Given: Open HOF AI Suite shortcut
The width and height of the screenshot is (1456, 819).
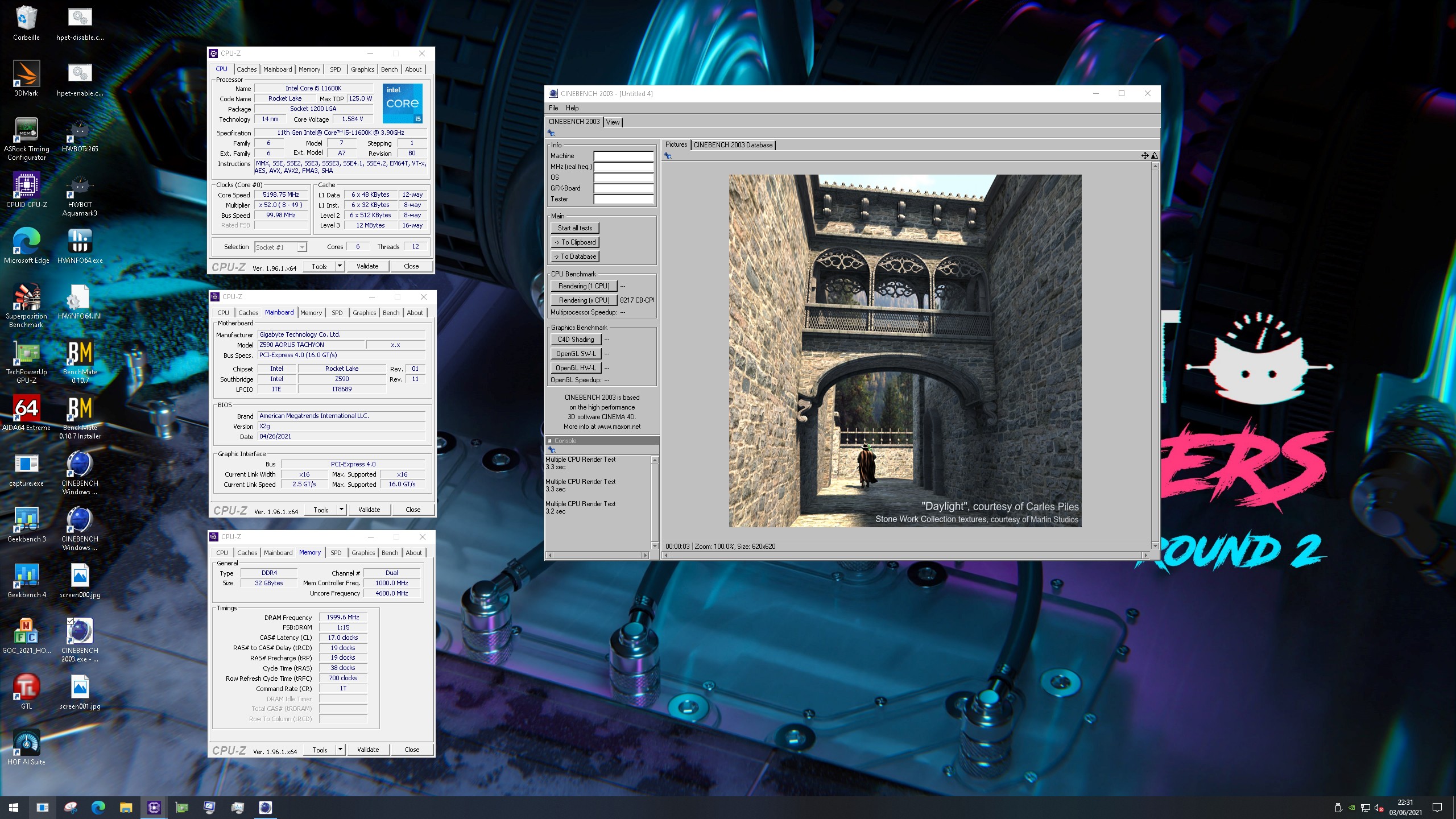Looking at the screenshot, I should (x=26, y=747).
